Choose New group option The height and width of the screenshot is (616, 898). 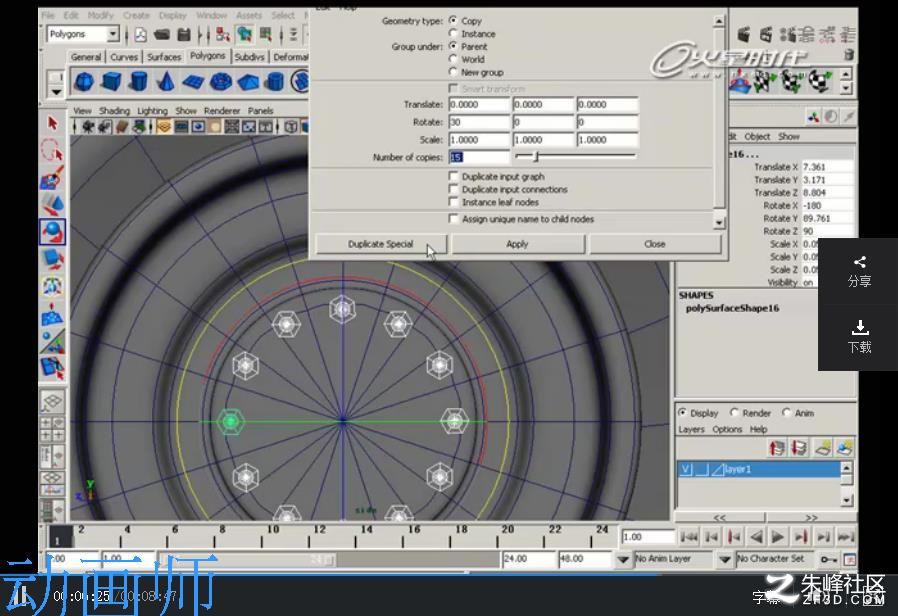(453, 72)
